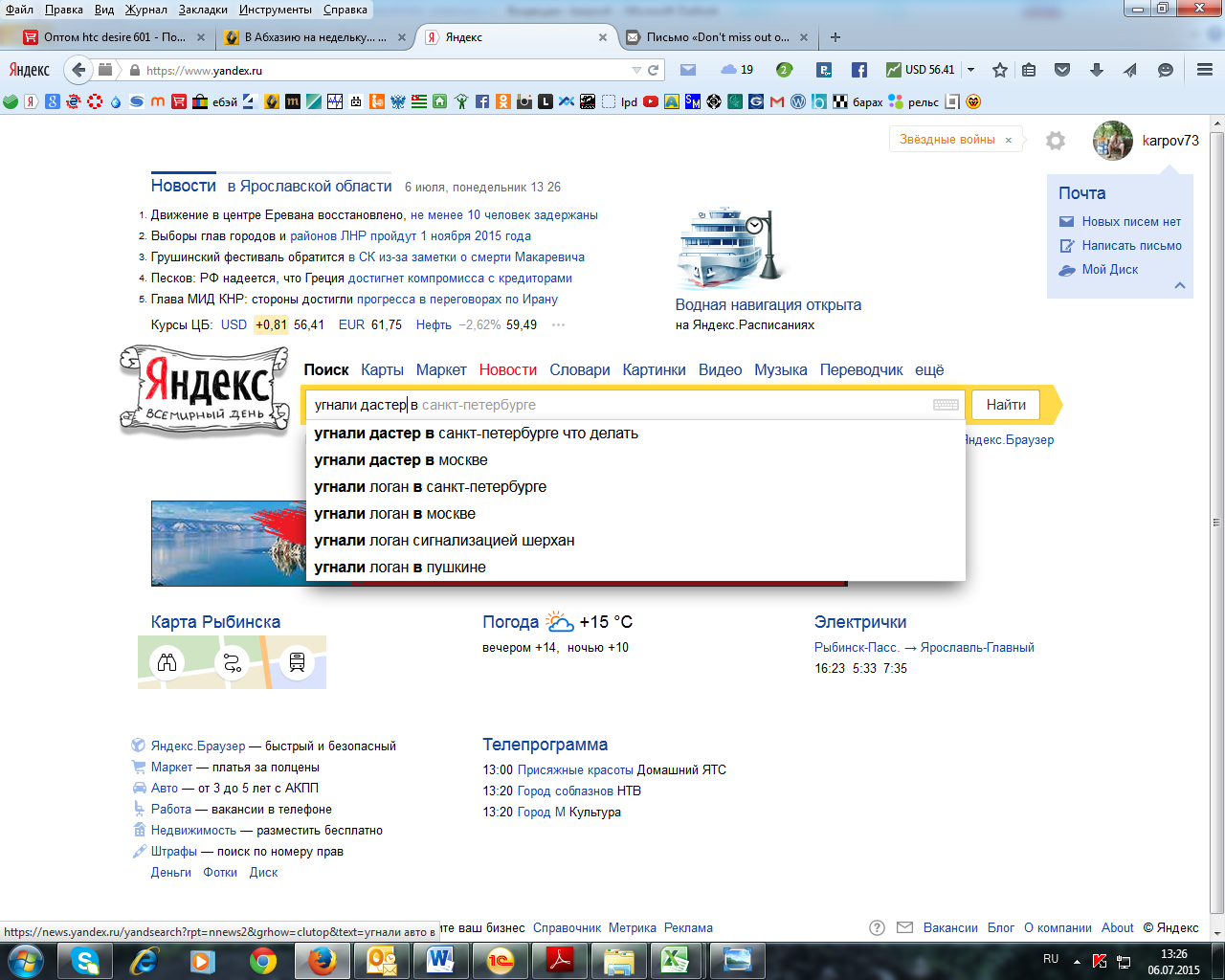Show bookmarks list icon in toolbar
The image size is (1225, 980).
1029,70
